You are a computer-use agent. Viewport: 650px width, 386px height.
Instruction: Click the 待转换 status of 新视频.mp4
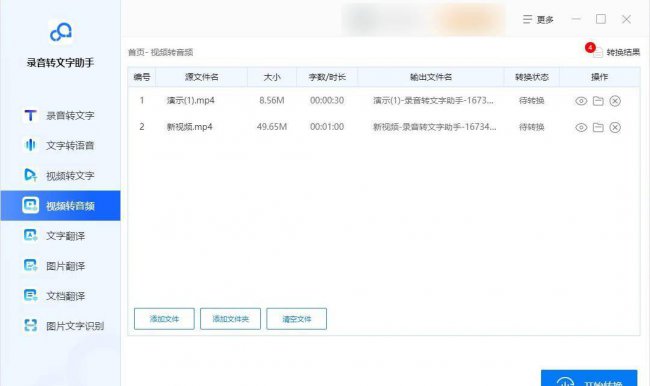click(531, 127)
